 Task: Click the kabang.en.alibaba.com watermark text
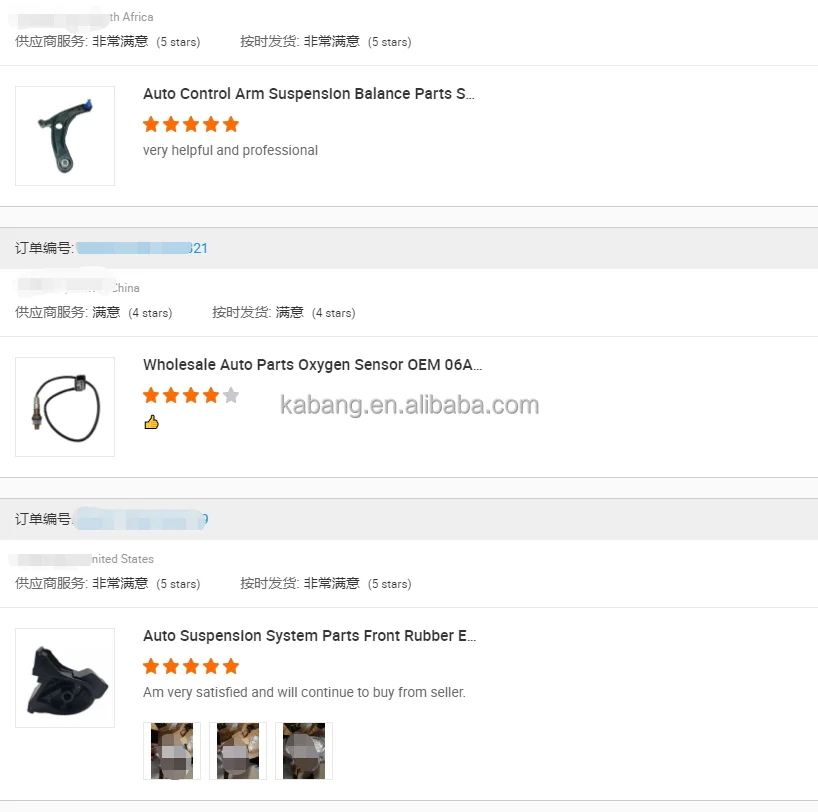point(410,405)
